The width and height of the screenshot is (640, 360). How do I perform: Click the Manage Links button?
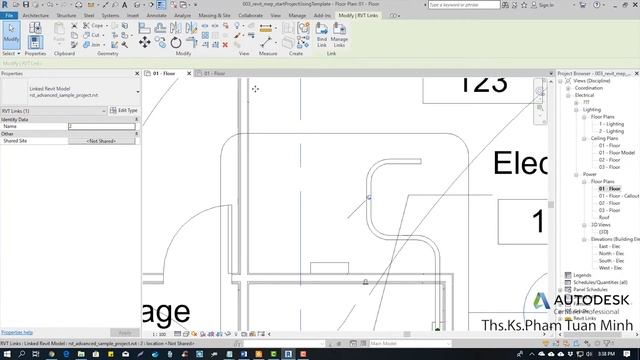339,35
